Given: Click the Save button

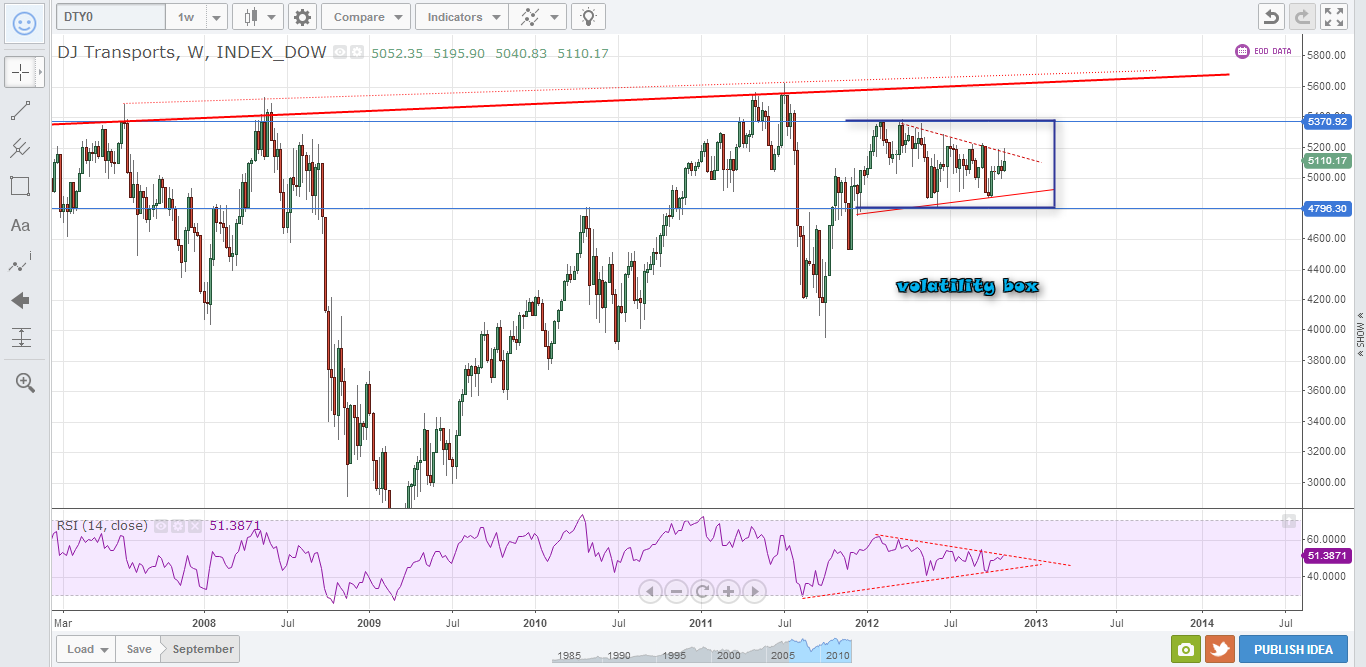Looking at the screenshot, I should tap(139, 649).
